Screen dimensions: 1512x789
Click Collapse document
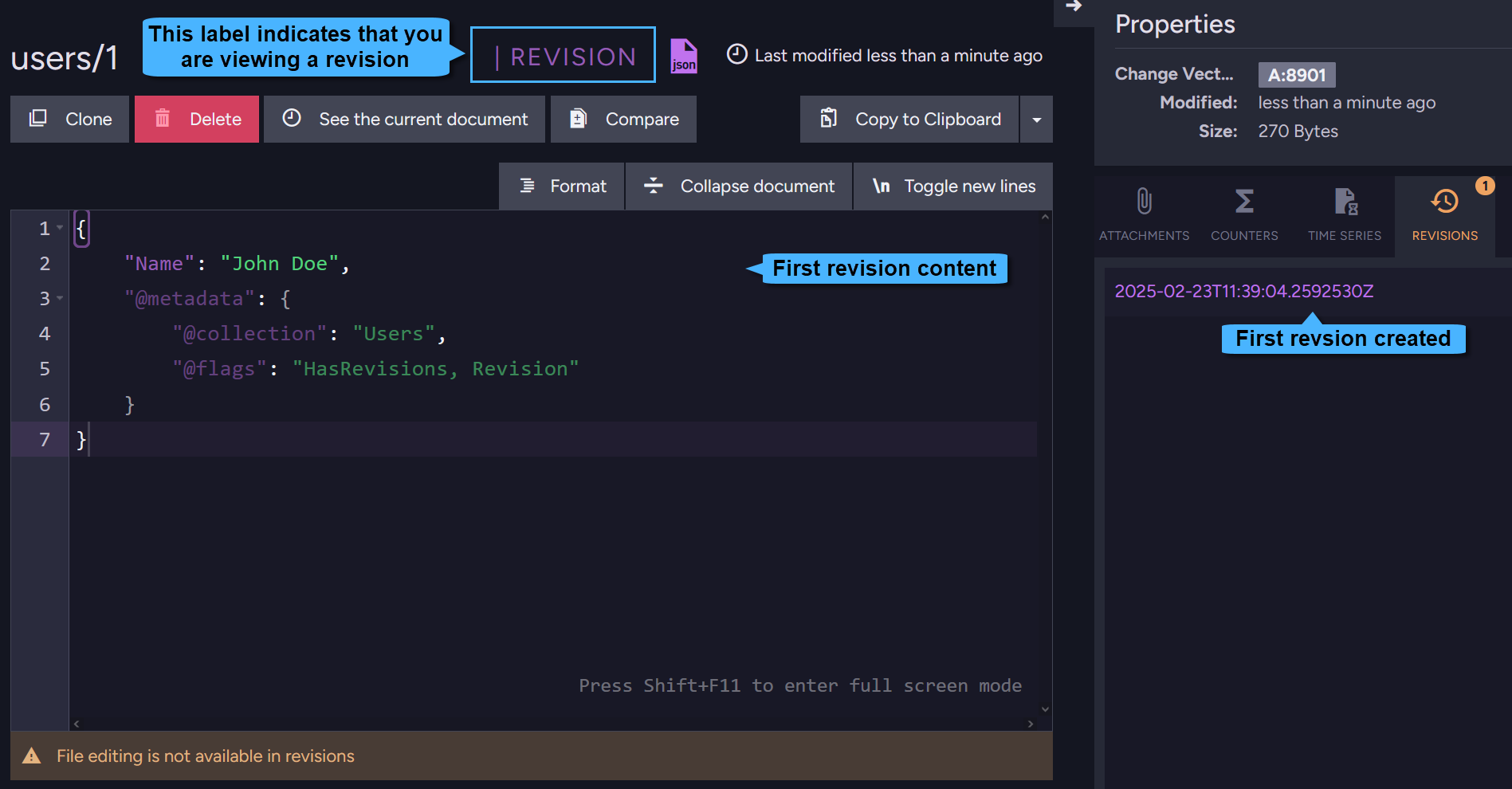pyautogui.click(x=739, y=186)
